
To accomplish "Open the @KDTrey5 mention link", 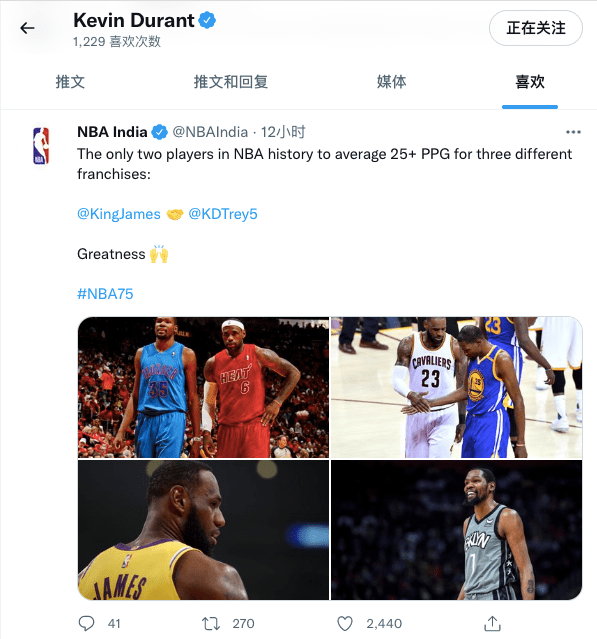I will (223, 214).
